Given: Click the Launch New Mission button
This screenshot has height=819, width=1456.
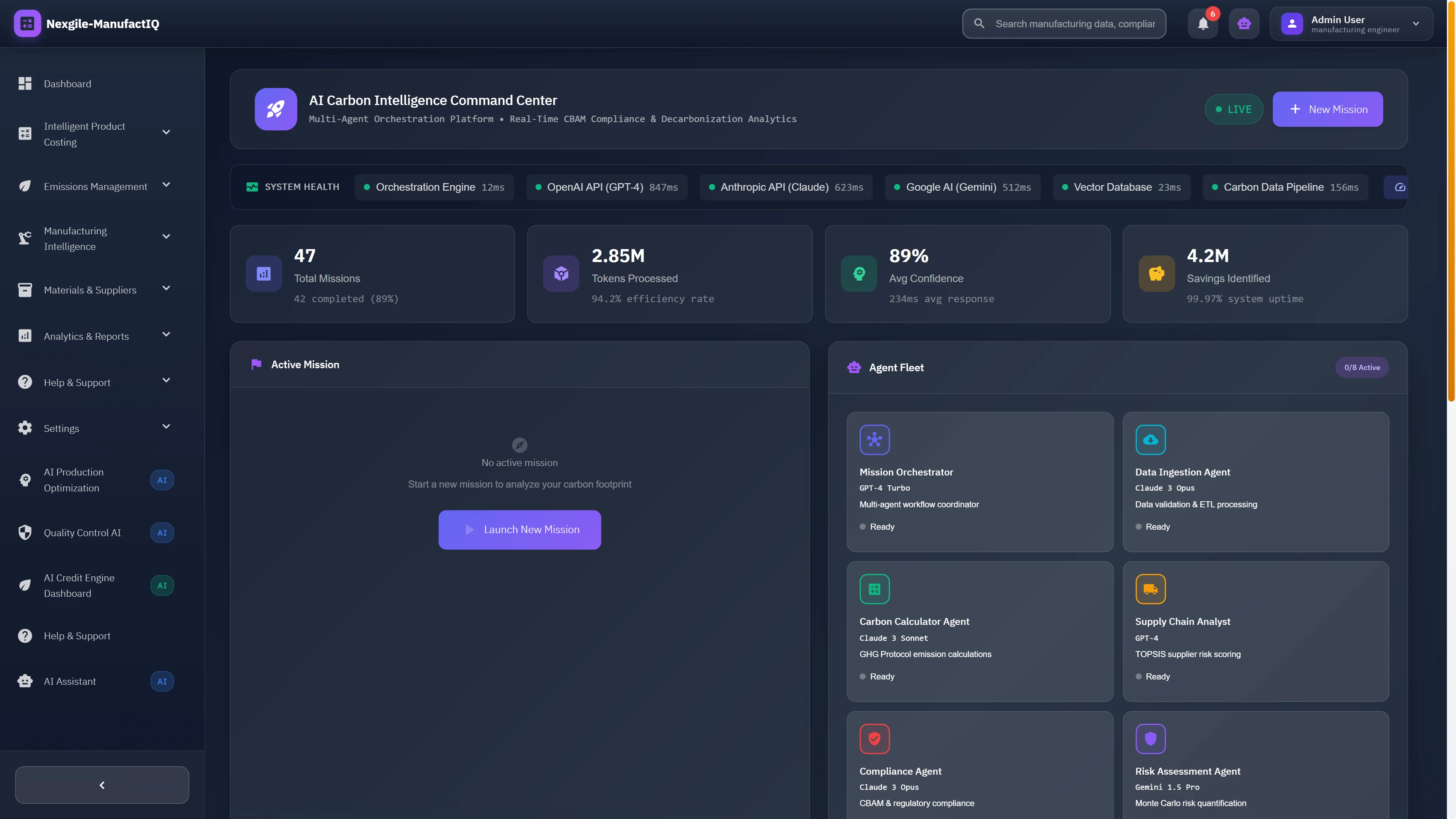Looking at the screenshot, I should tap(519, 530).
